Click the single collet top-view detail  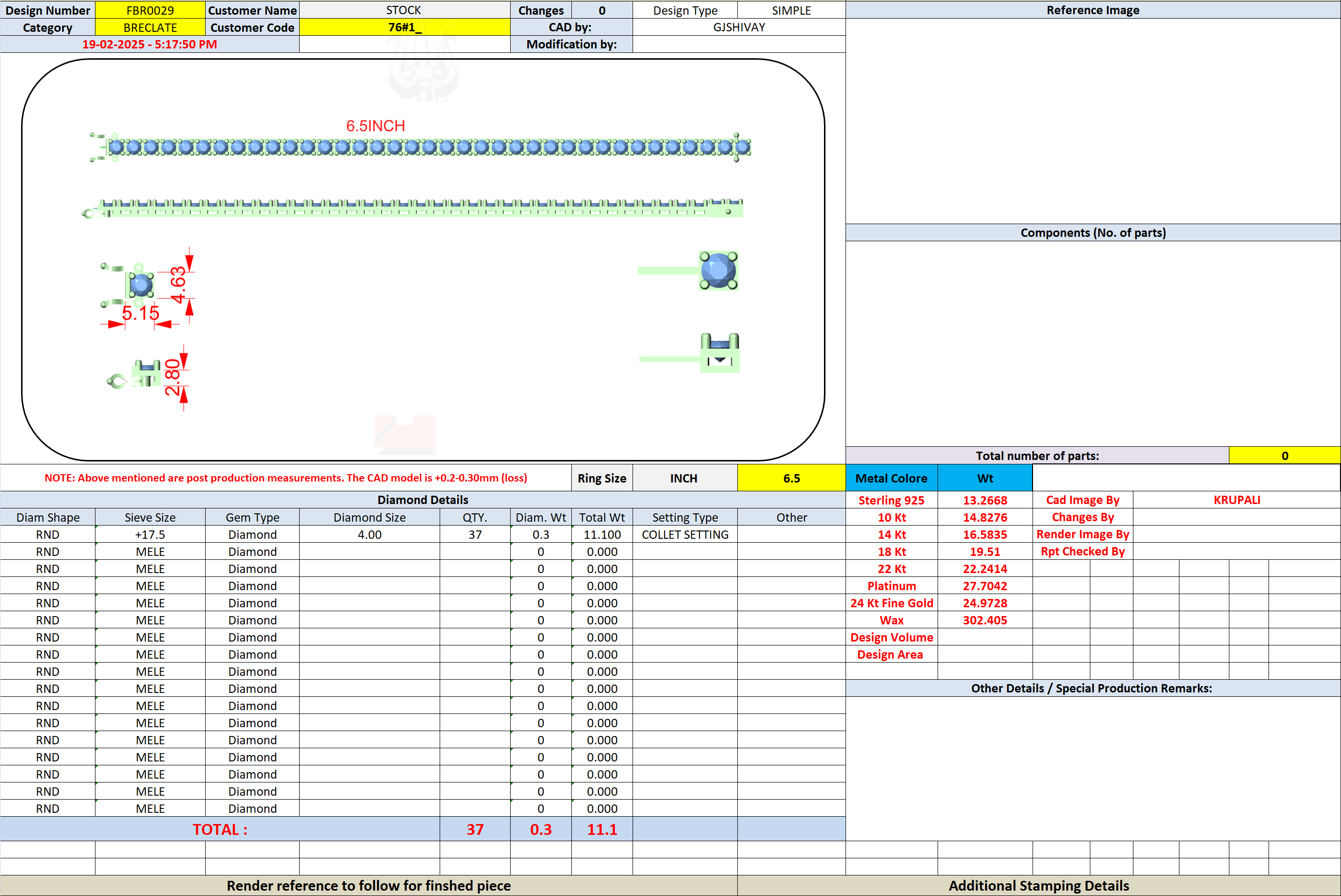click(x=689, y=270)
